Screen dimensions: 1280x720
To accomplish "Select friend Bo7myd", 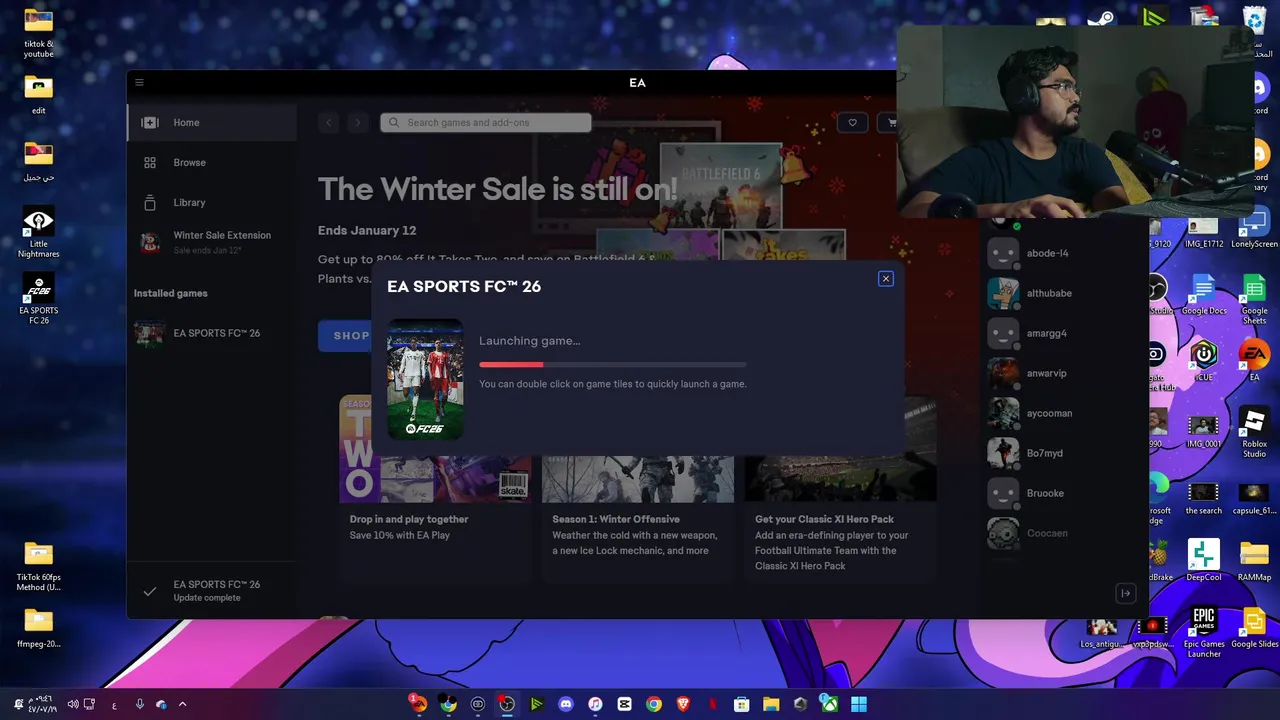I will coord(1062,453).
